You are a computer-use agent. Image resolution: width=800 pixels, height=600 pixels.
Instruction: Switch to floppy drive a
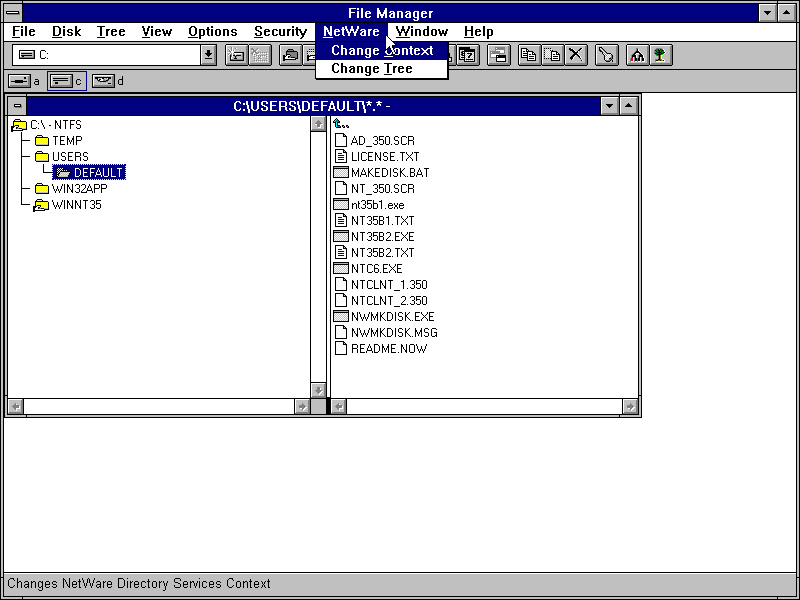click(19, 81)
